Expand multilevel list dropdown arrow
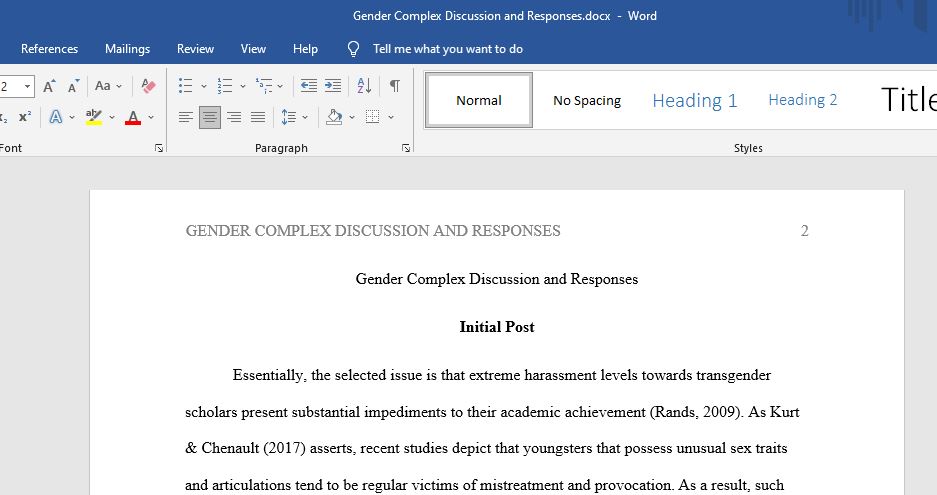The width and height of the screenshot is (937, 495). [x=280, y=86]
